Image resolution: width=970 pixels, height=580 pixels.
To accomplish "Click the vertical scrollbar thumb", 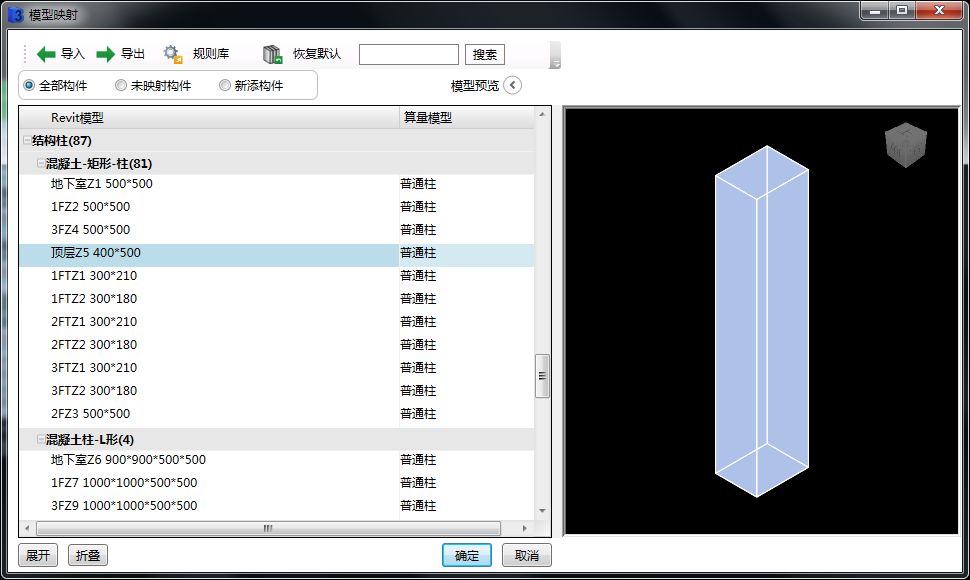I will tap(543, 376).
